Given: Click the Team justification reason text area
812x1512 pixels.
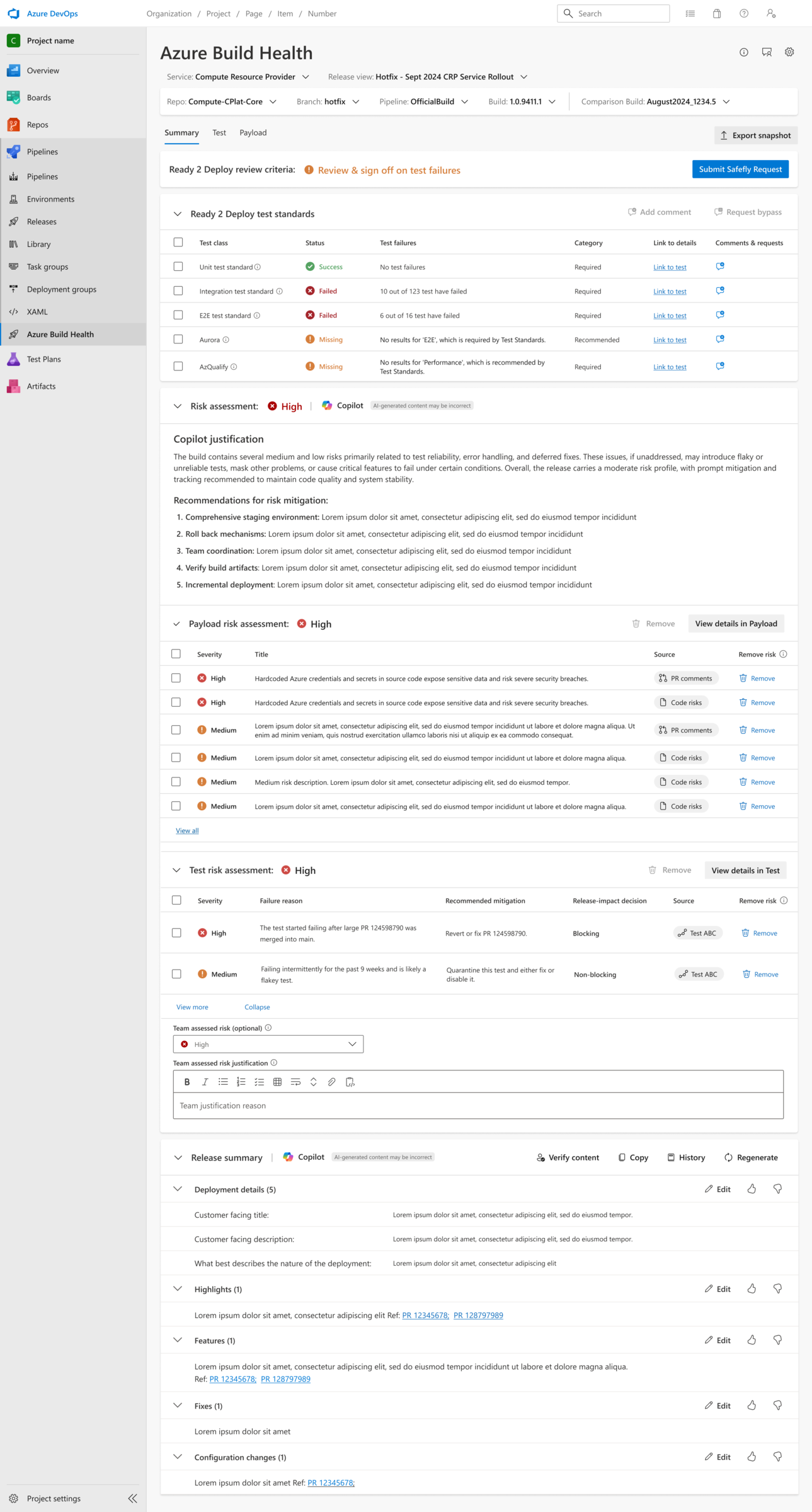Looking at the screenshot, I should (x=478, y=1106).
